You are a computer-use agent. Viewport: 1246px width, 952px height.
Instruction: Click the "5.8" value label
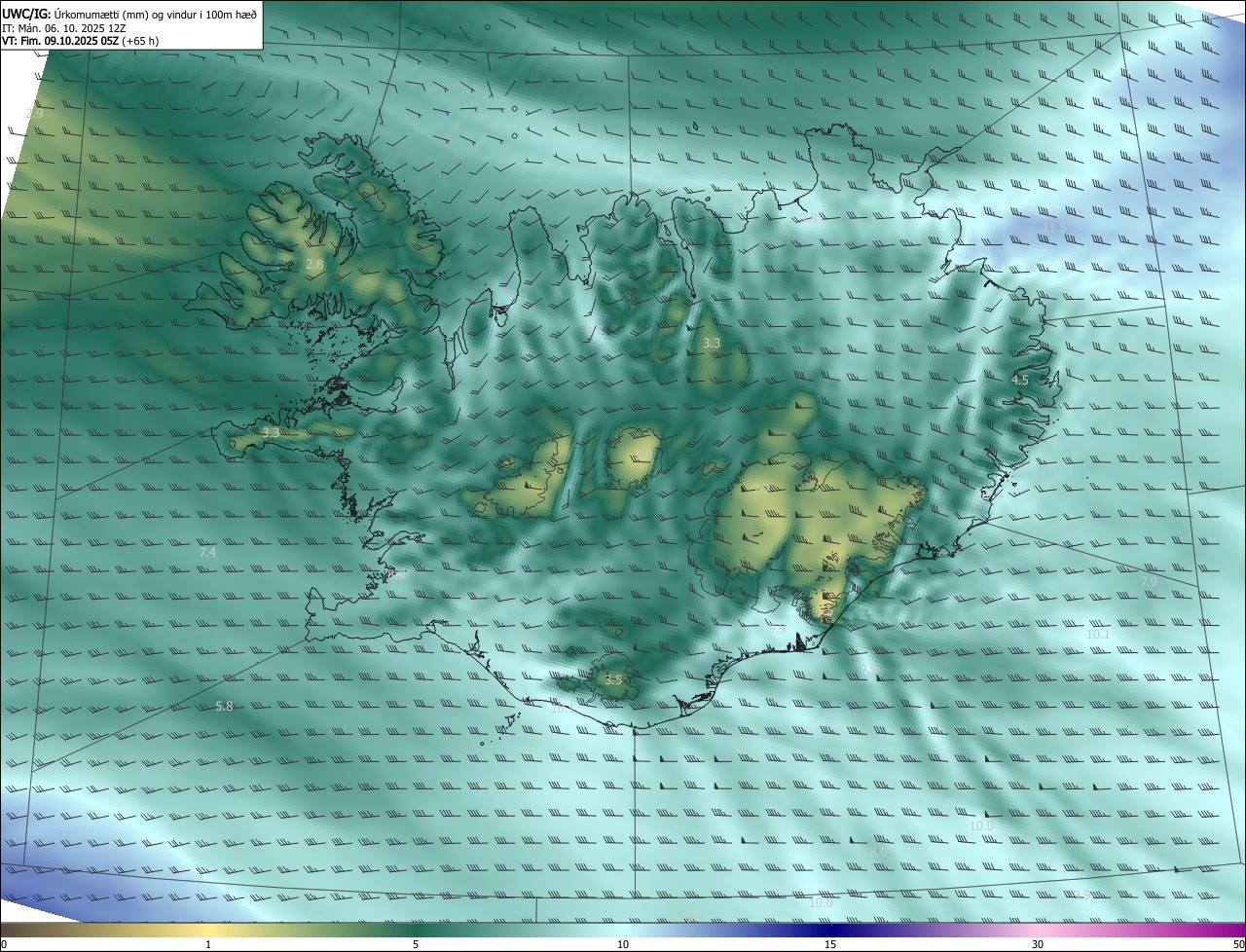(224, 707)
